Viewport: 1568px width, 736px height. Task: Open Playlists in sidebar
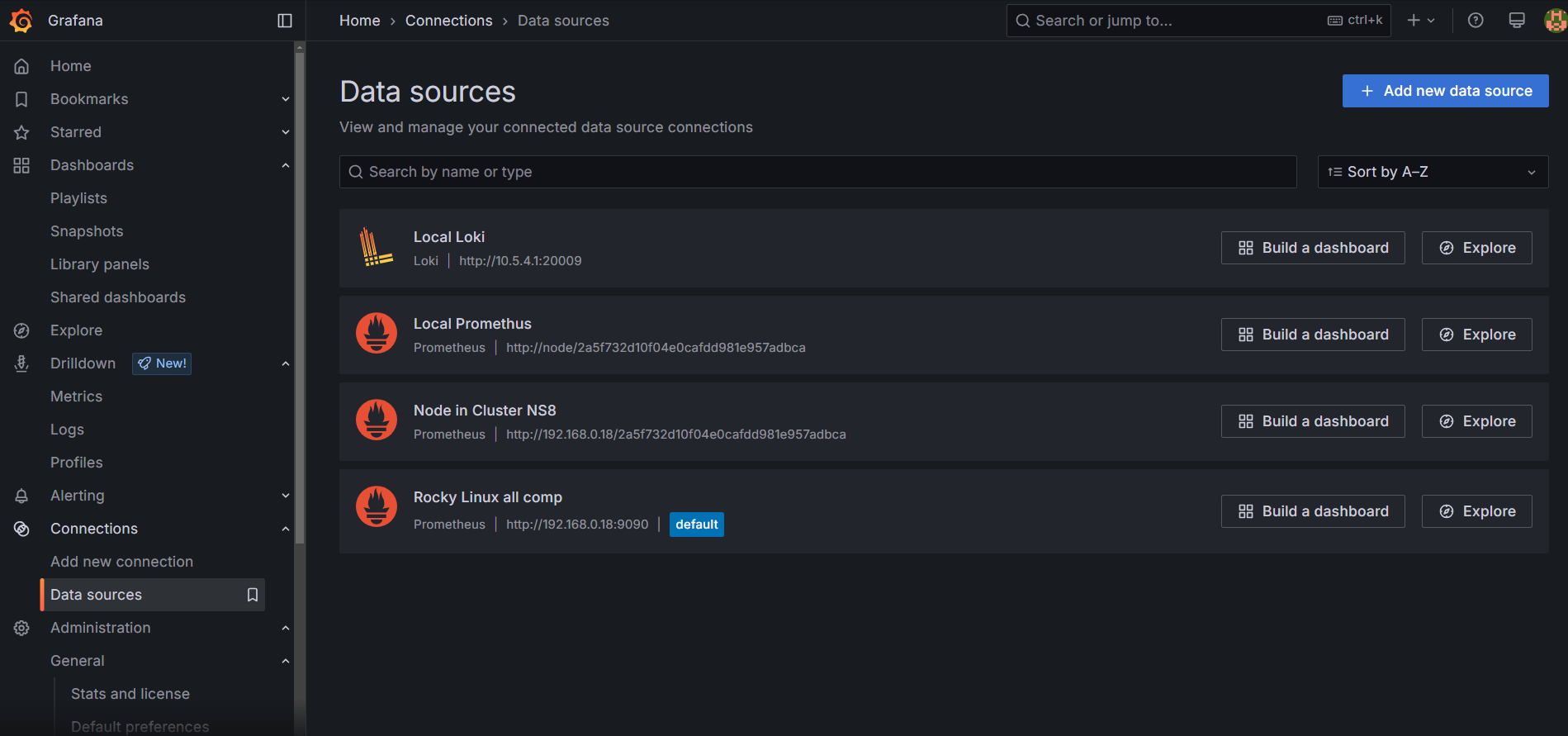78,198
